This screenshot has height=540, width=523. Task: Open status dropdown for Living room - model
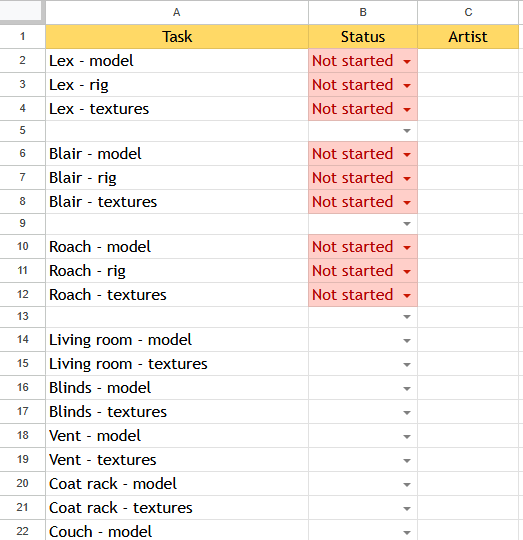(x=407, y=341)
